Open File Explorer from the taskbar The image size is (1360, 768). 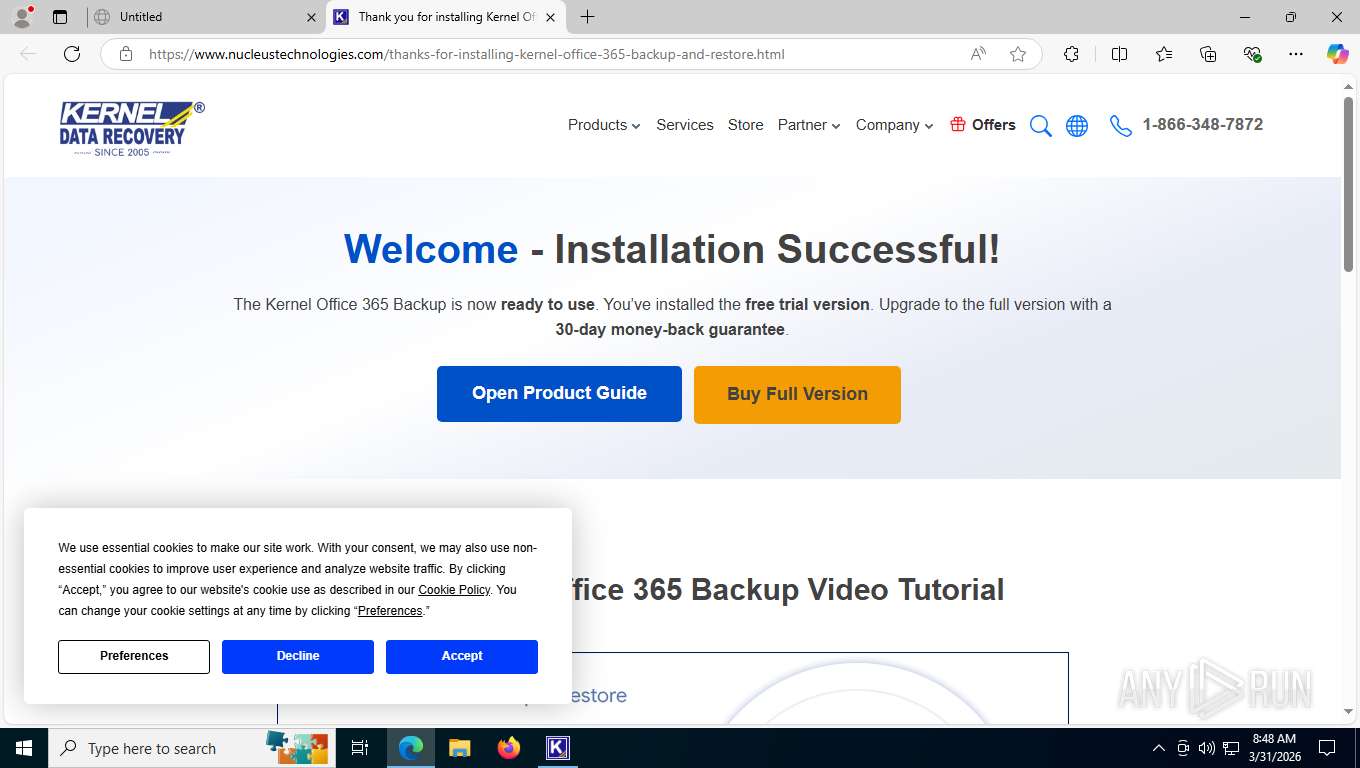[x=459, y=748]
